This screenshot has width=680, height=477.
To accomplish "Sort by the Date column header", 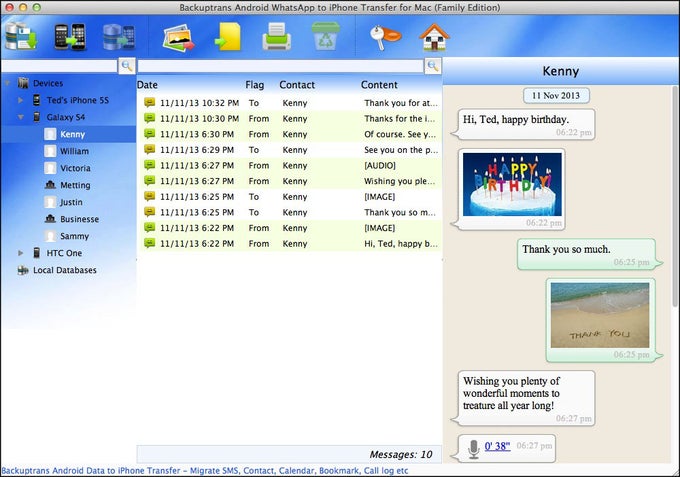I will click(x=147, y=85).
